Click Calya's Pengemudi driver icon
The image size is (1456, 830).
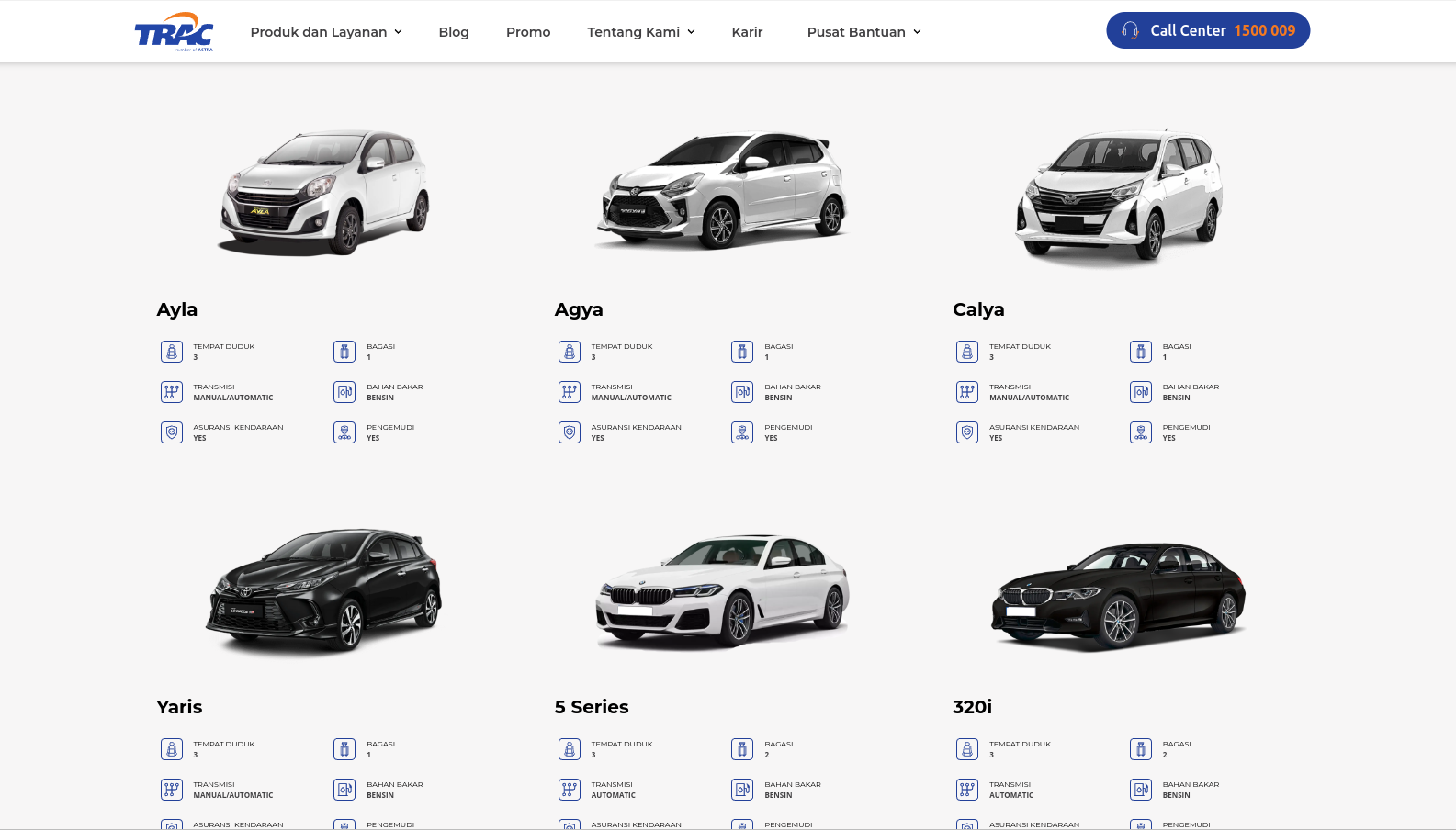1141,432
